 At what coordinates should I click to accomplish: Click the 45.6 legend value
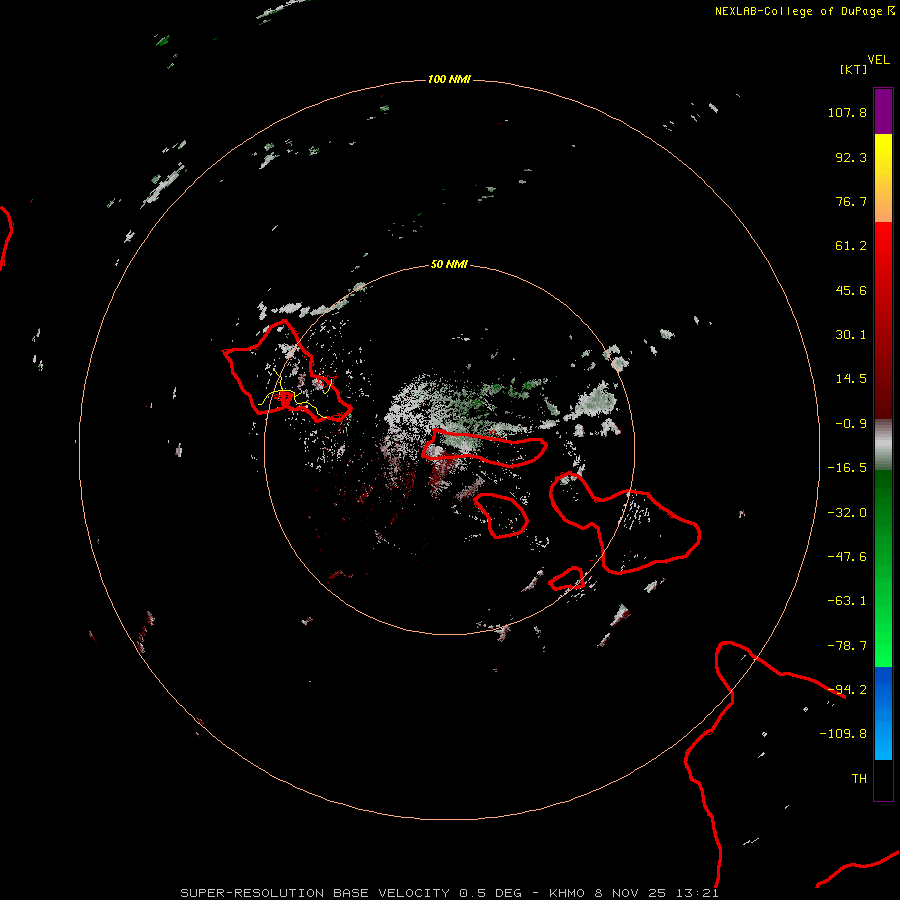[x=851, y=290]
